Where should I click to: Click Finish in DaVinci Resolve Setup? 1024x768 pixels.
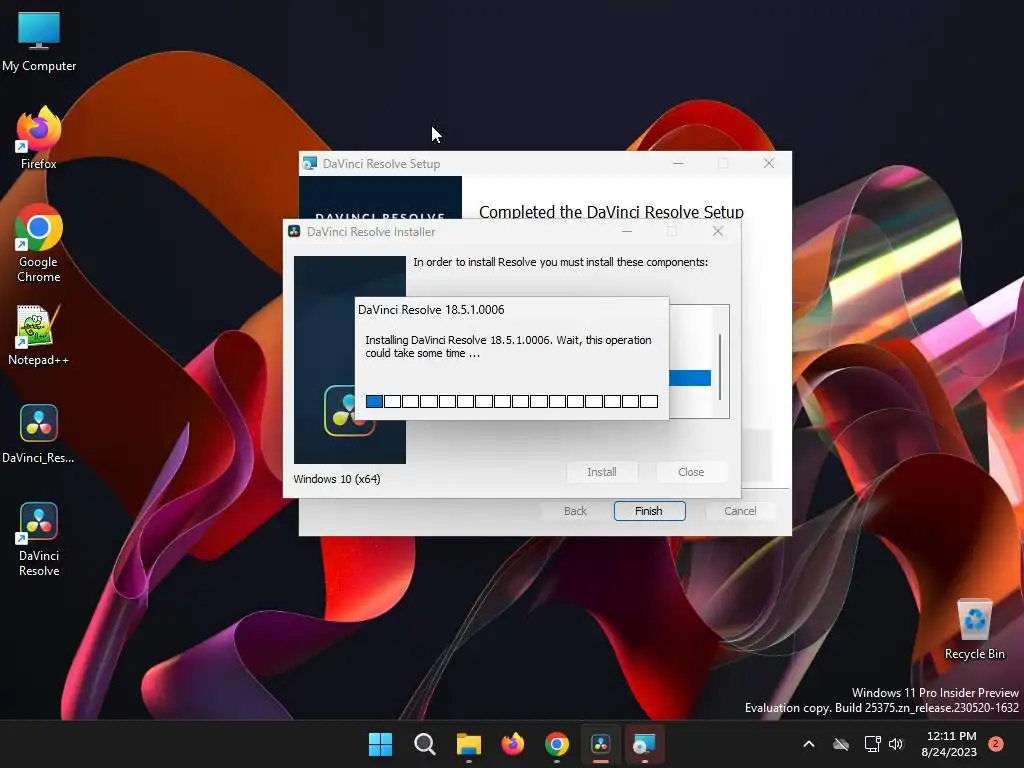click(649, 511)
